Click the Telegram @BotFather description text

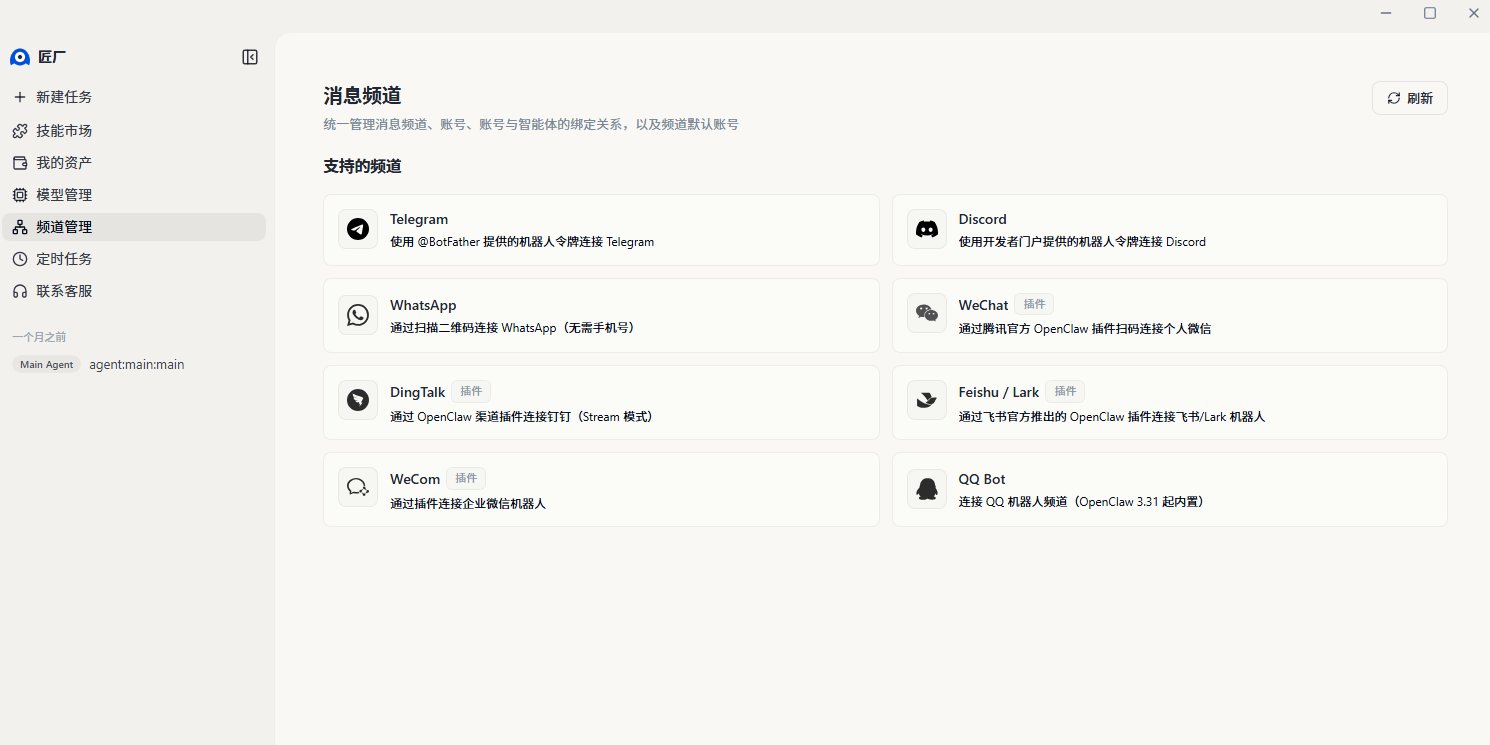(x=522, y=242)
